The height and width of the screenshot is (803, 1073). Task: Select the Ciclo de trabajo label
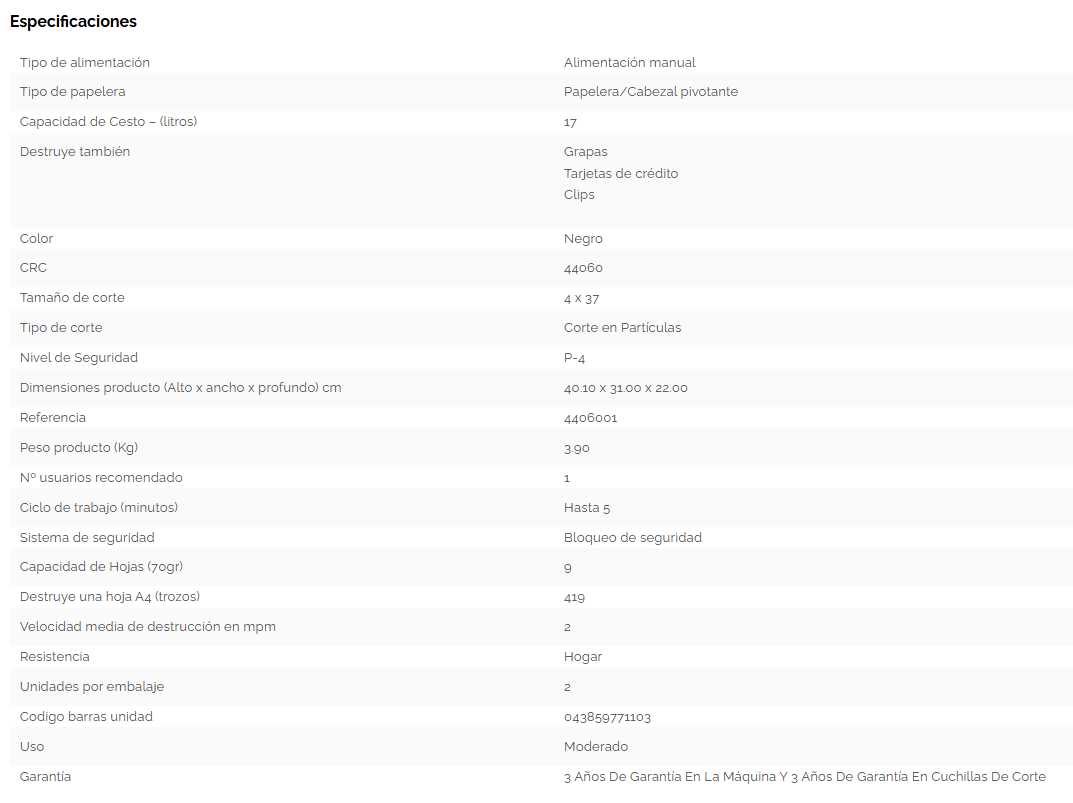(98, 508)
